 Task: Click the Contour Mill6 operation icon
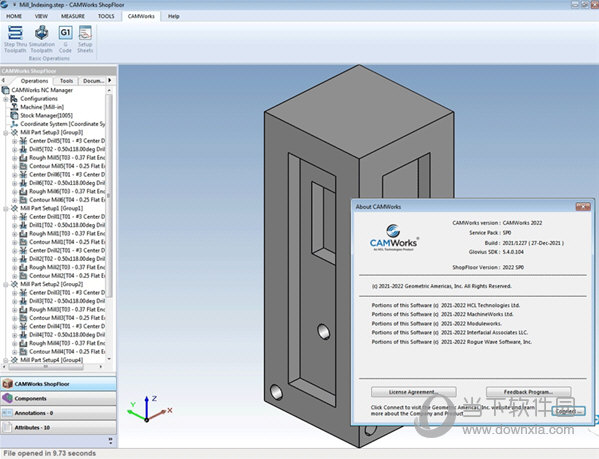click(23, 200)
